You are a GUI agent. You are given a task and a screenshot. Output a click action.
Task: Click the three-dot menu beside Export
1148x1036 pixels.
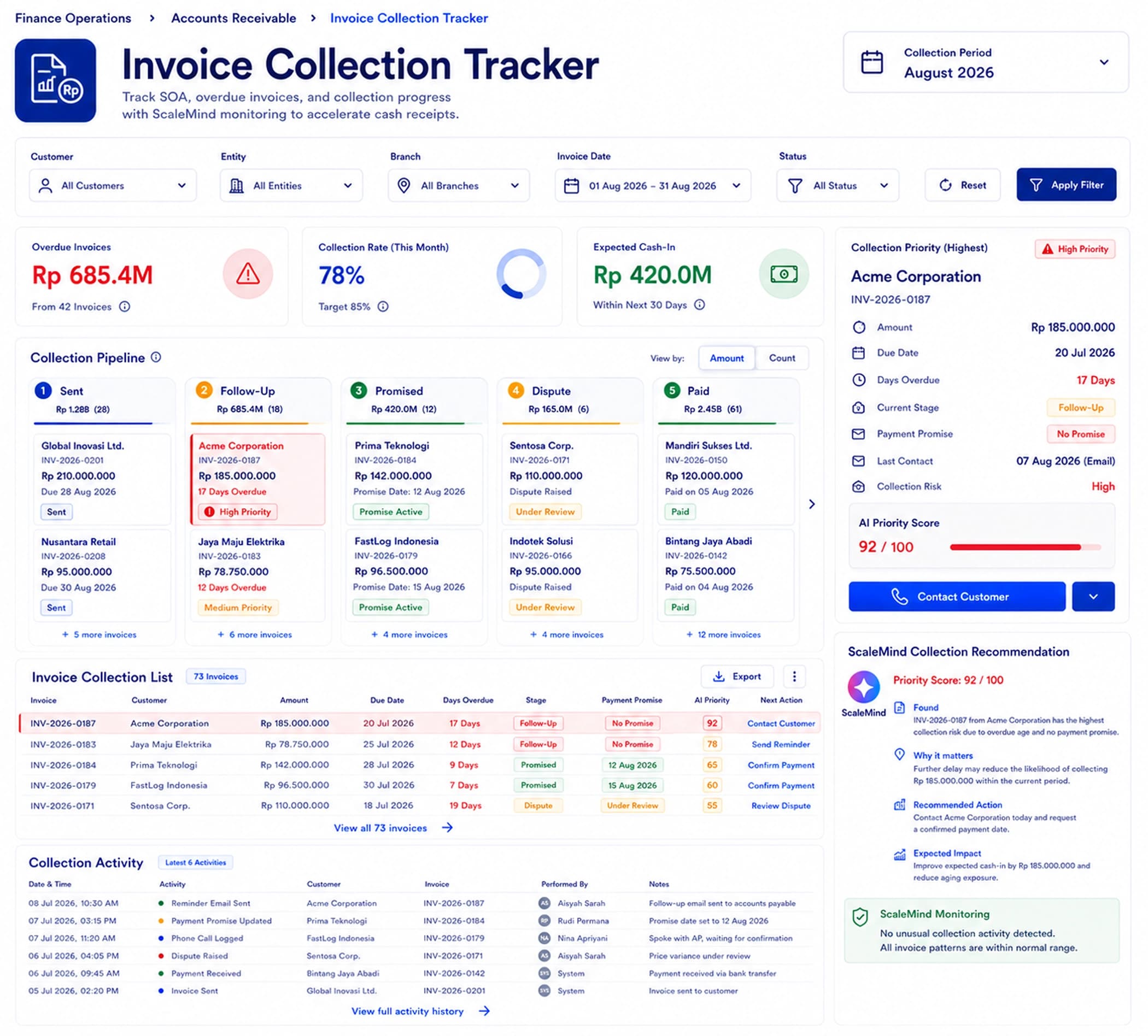pos(794,676)
